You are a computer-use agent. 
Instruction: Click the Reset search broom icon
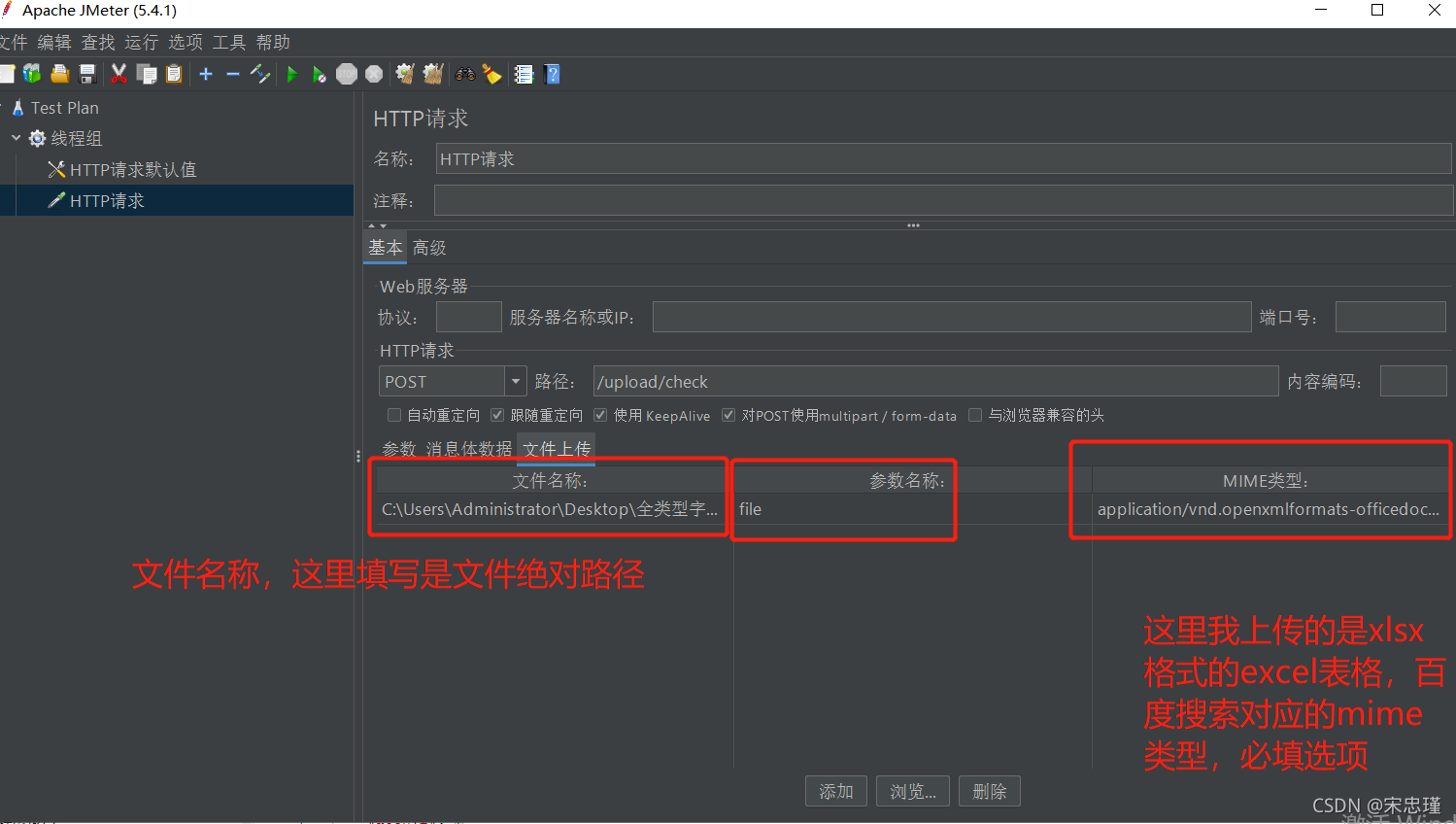tap(492, 74)
